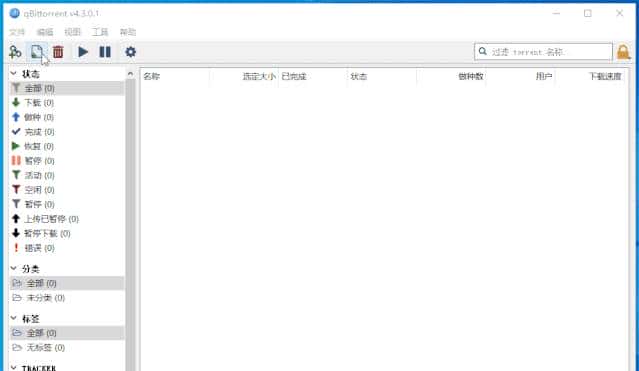Open the 视图 menu
The width and height of the screenshot is (639, 371).
73,32
